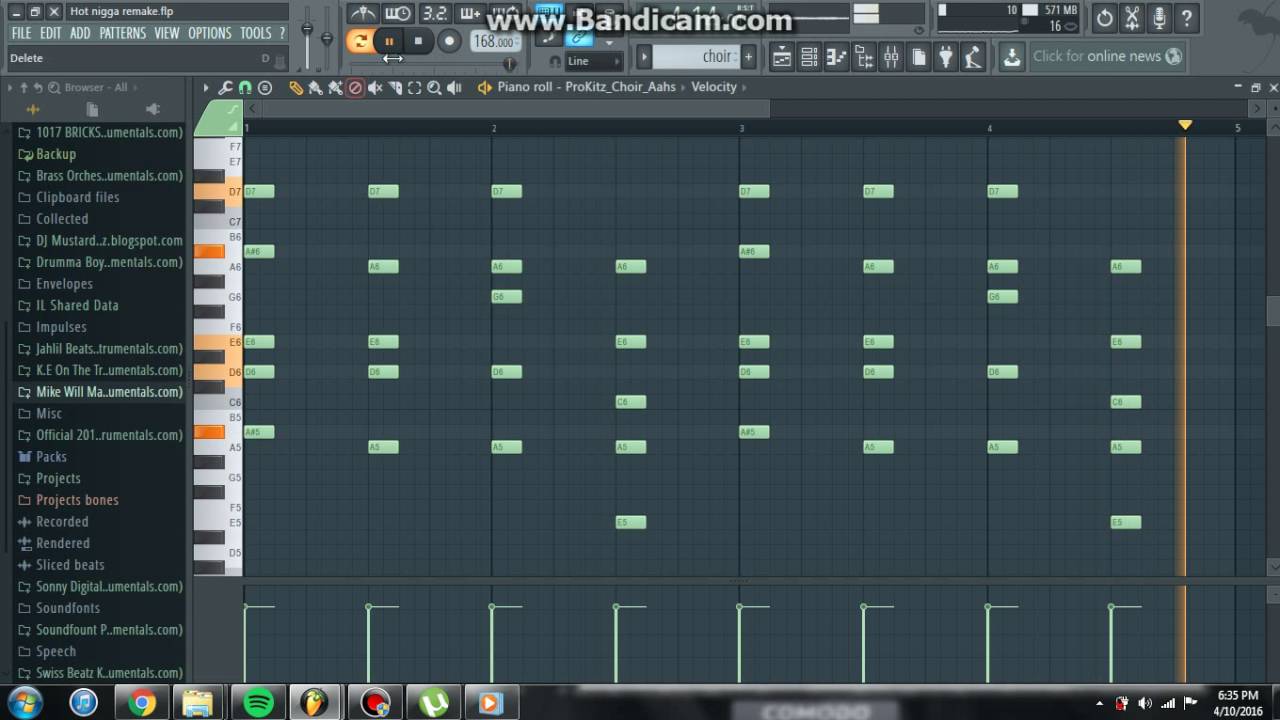
Task: Toggle the piano roll speaker icon before title
Action: point(485,88)
